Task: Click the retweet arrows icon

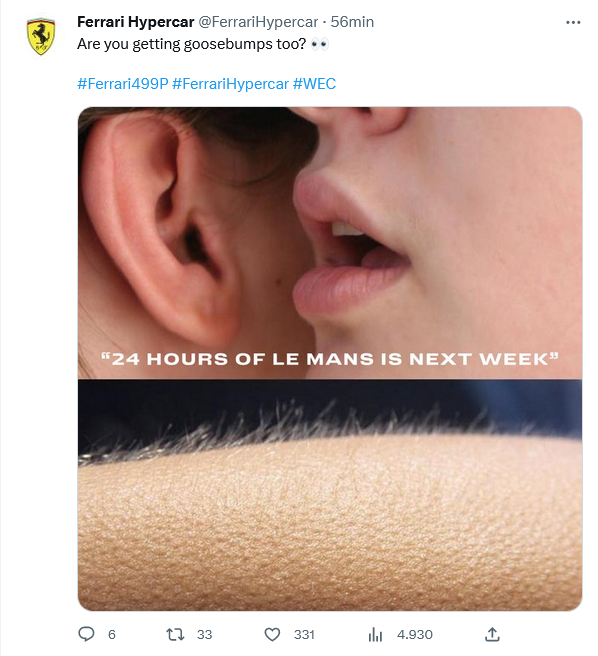Action: pos(175,634)
